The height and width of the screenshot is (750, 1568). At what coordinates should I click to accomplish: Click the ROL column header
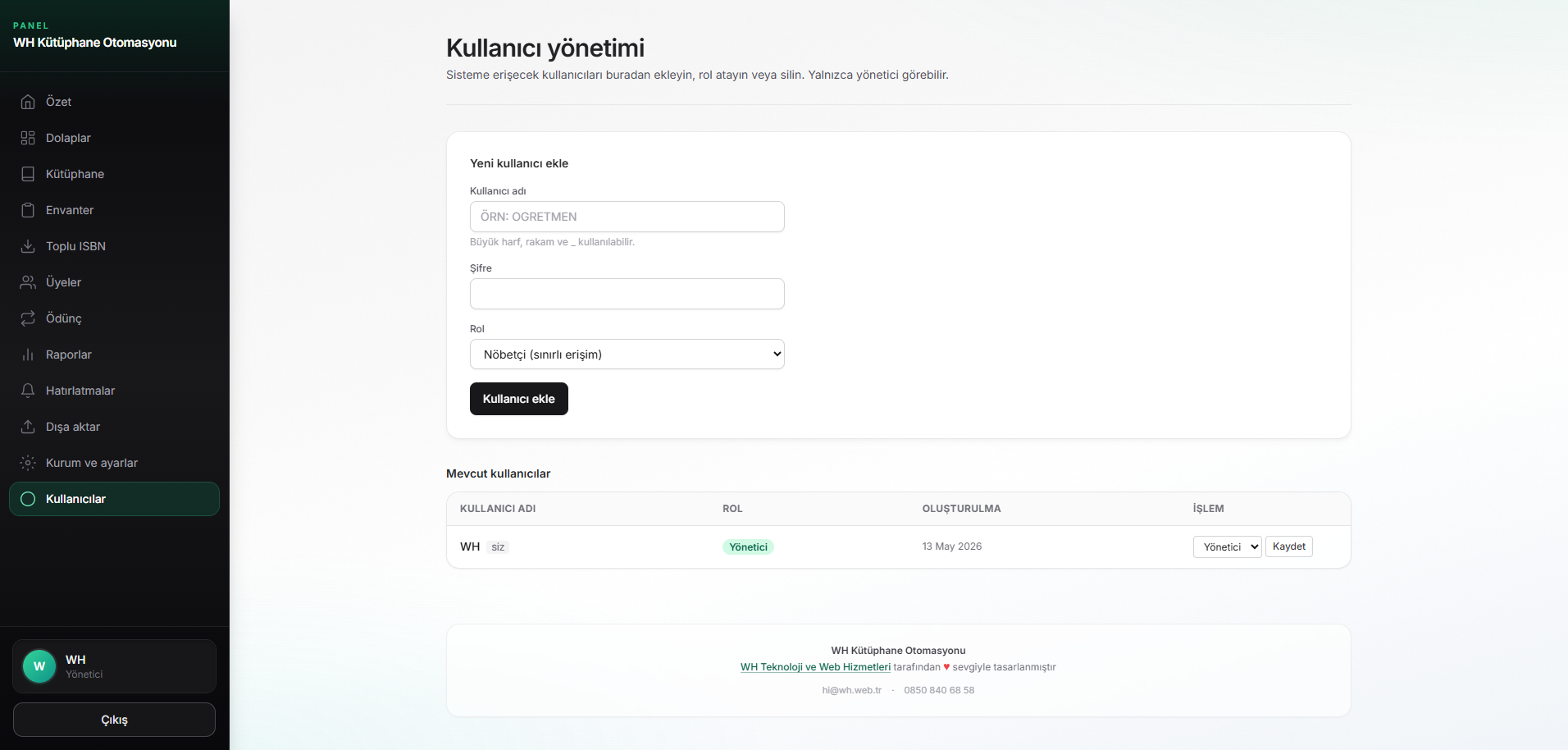coord(732,509)
